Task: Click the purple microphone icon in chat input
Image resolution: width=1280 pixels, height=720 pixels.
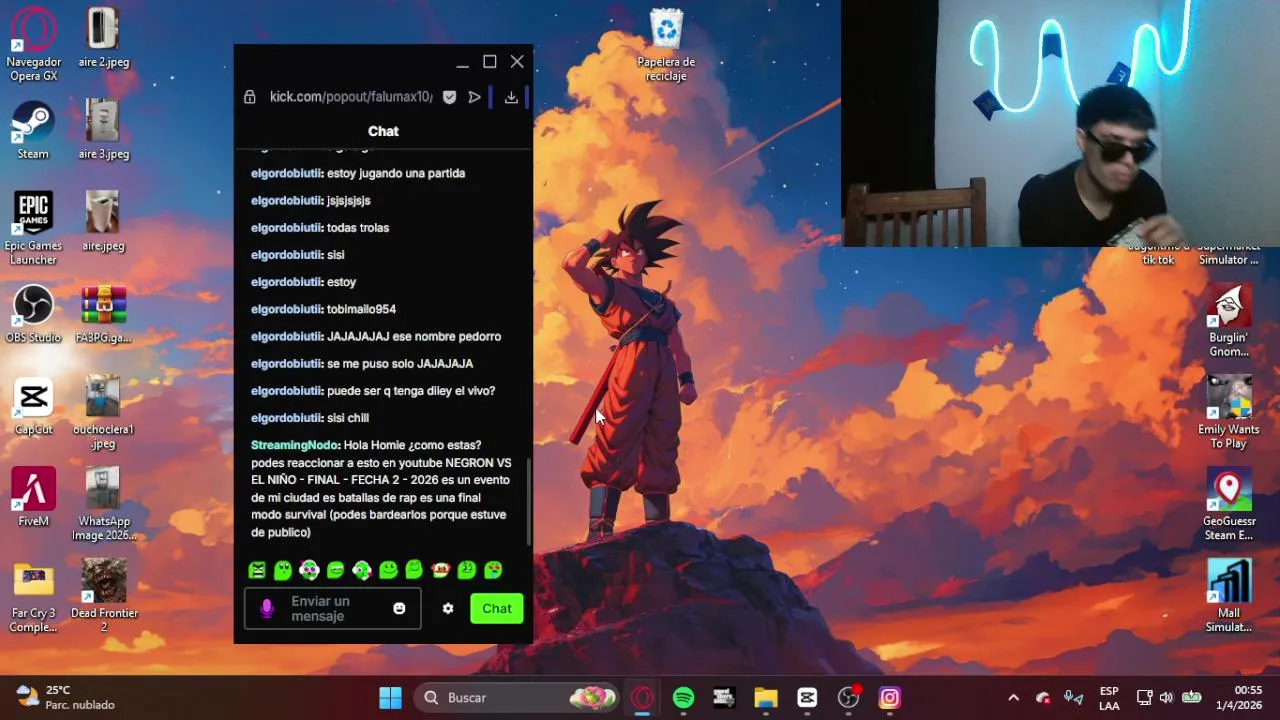Action: click(x=266, y=608)
